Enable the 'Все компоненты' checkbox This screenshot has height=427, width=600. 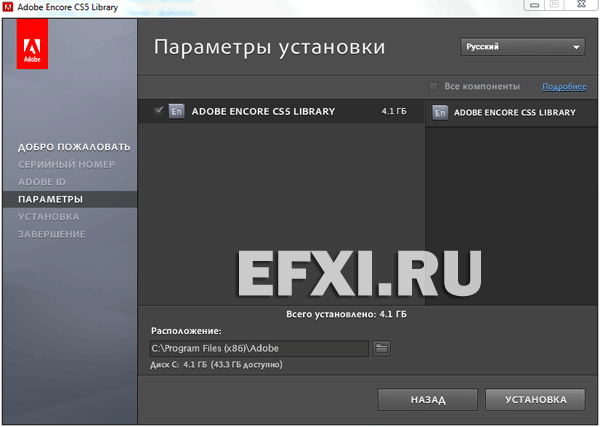pos(433,87)
